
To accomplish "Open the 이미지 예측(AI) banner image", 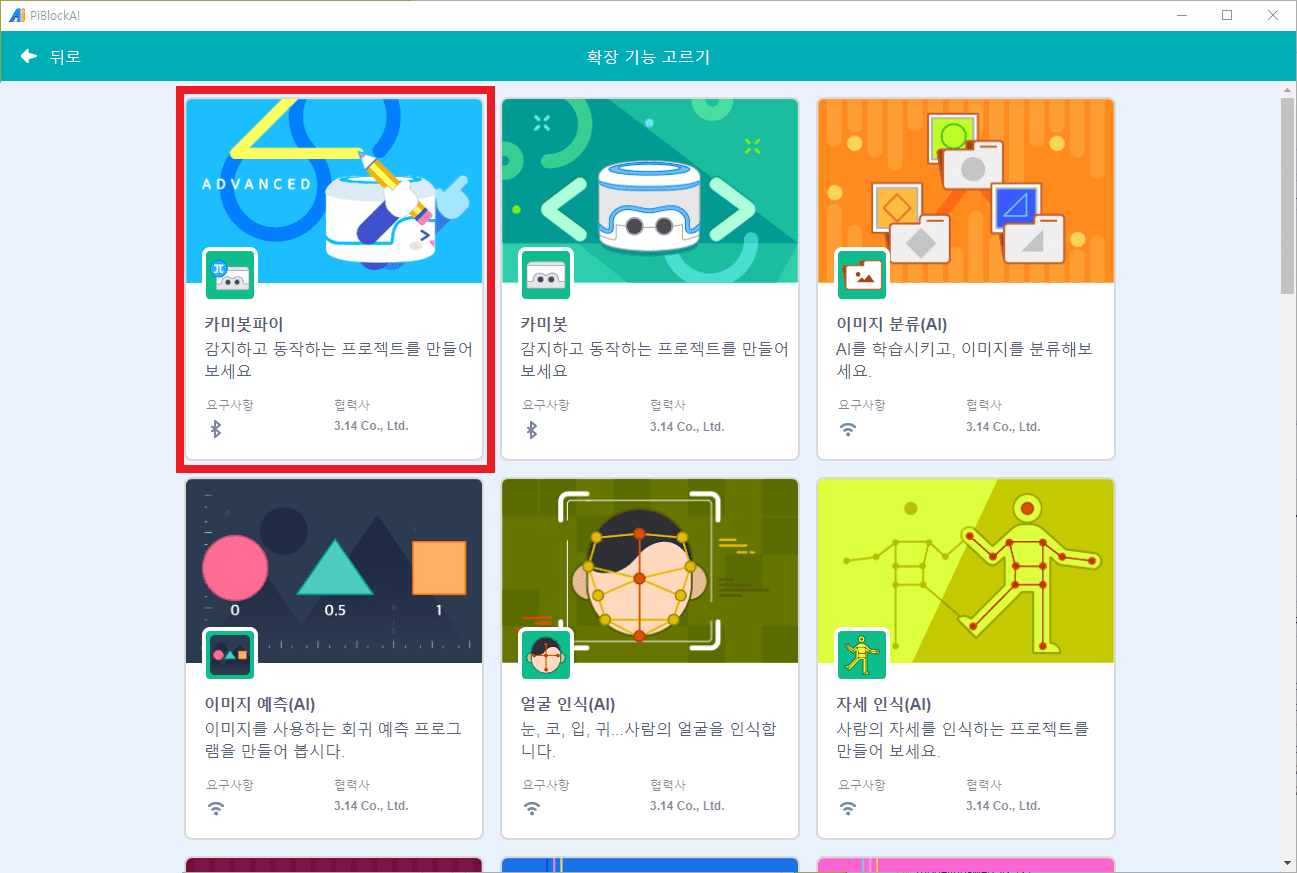I will (x=334, y=571).
